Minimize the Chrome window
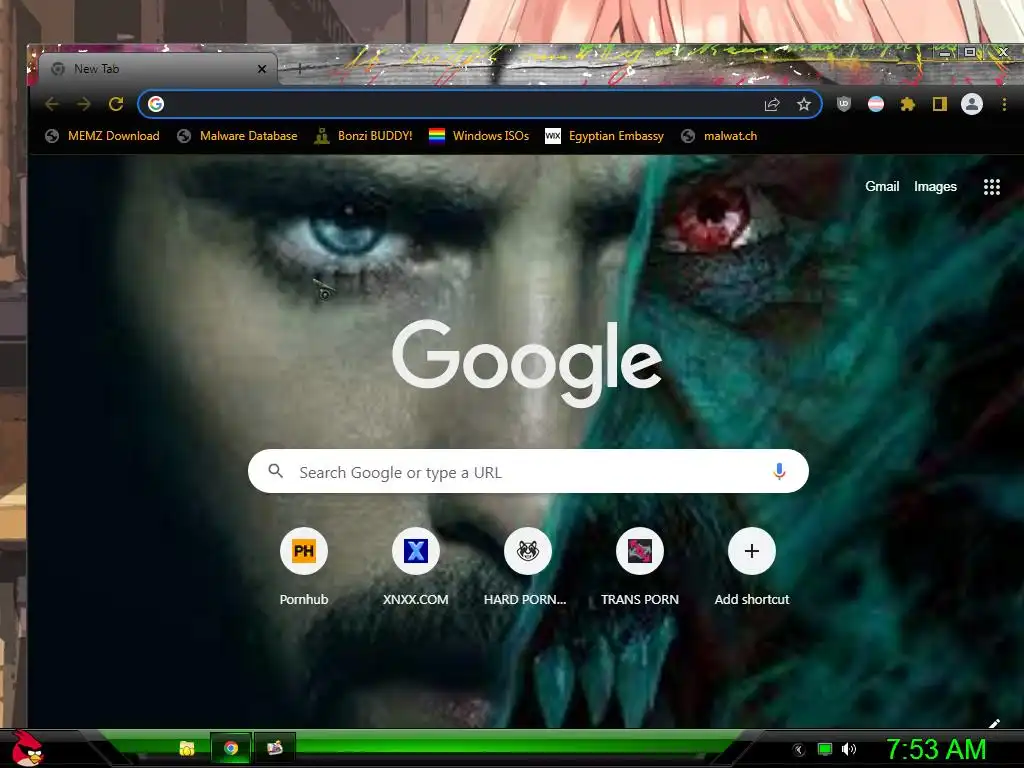1024x768 pixels. pos(944,53)
